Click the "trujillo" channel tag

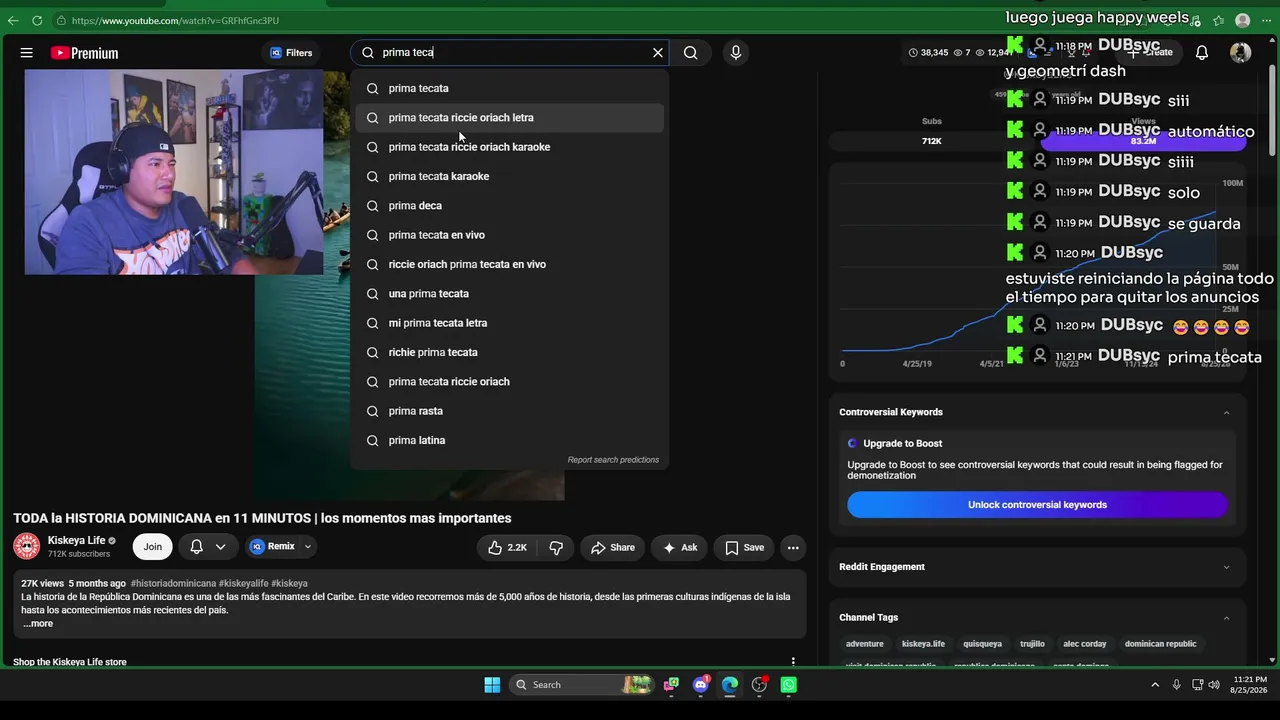click(1032, 644)
